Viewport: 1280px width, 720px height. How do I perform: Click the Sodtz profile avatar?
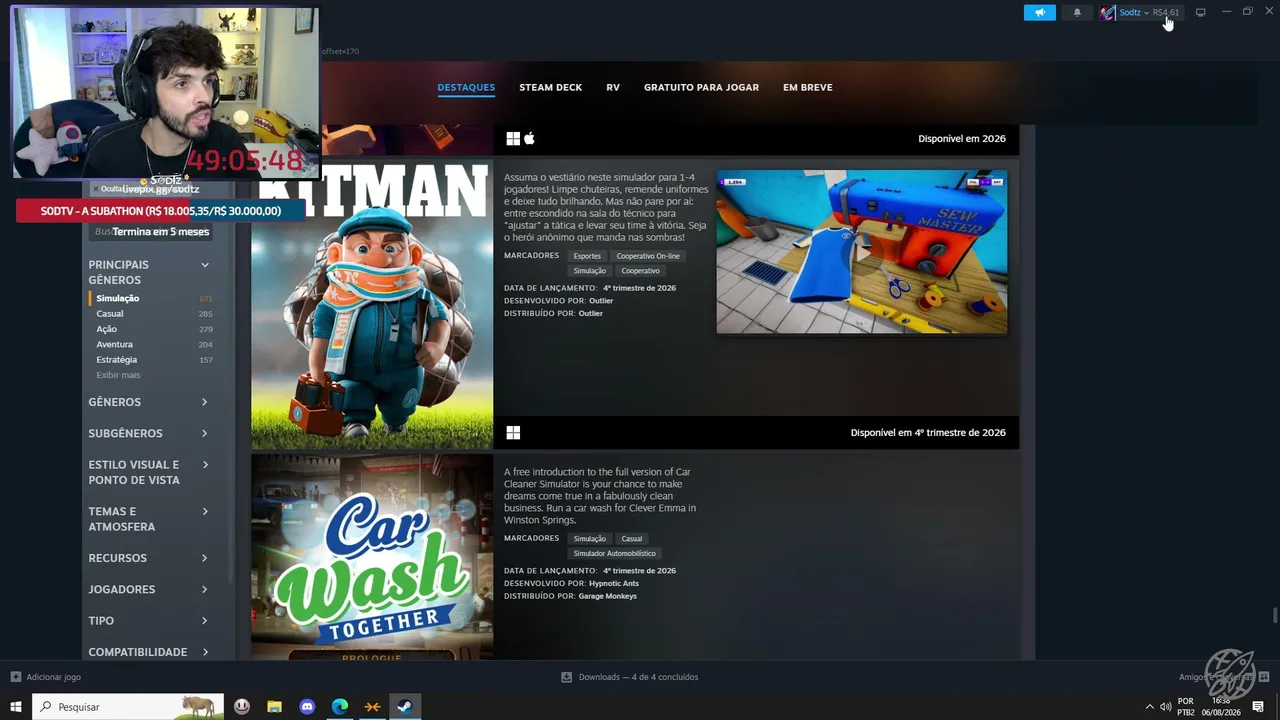(x=1107, y=13)
